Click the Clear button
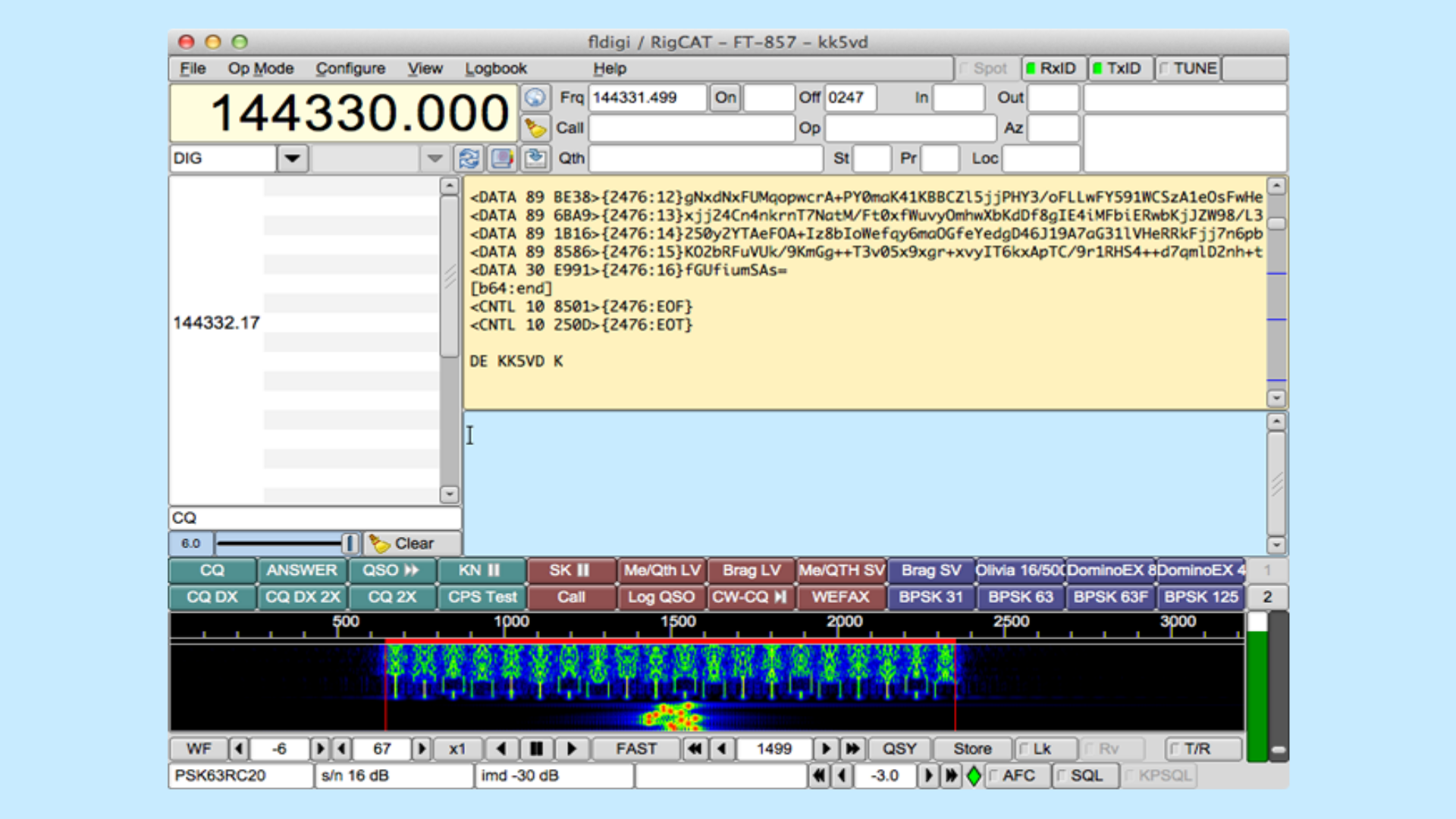The height and width of the screenshot is (819, 1456). point(413,544)
